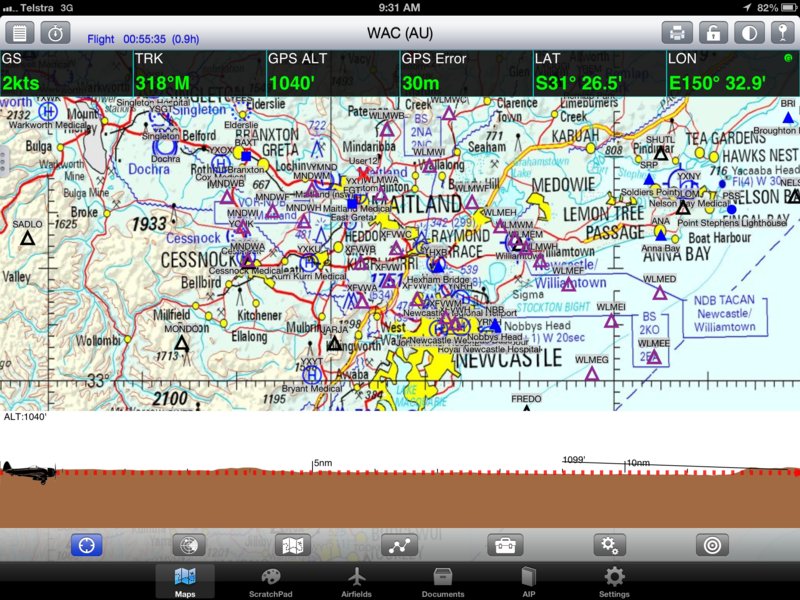The image size is (800, 600).
Task: Open the Settings tab
Action: tap(614, 582)
